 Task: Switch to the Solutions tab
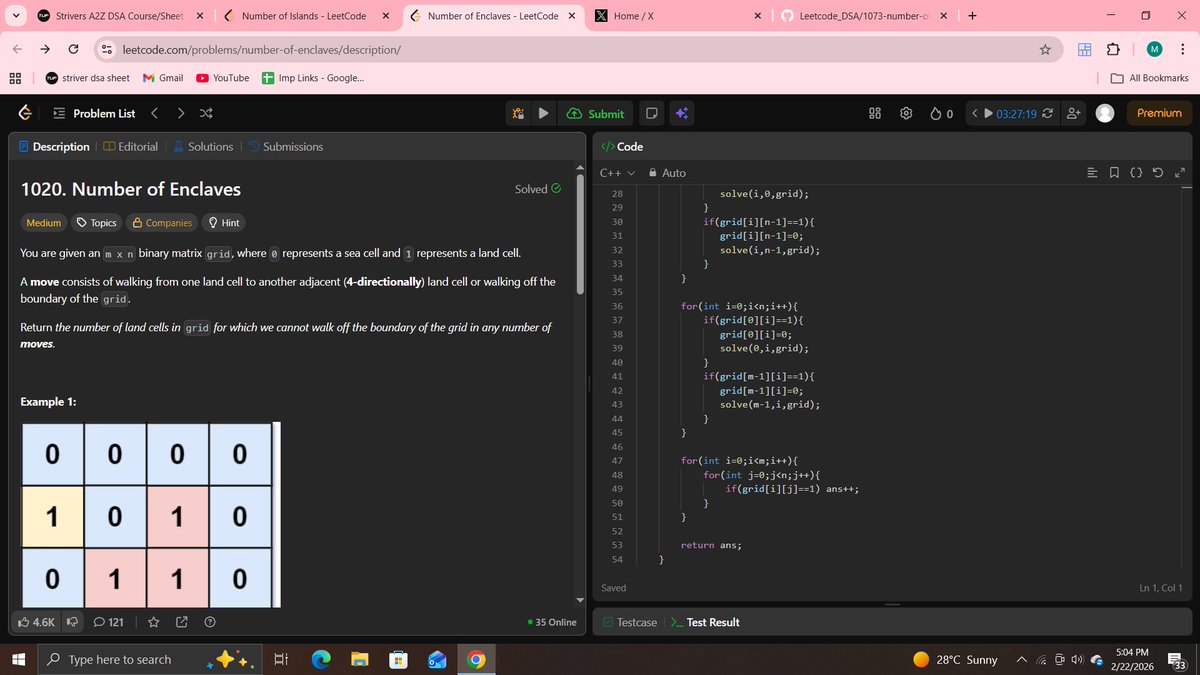tap(203, 147)
